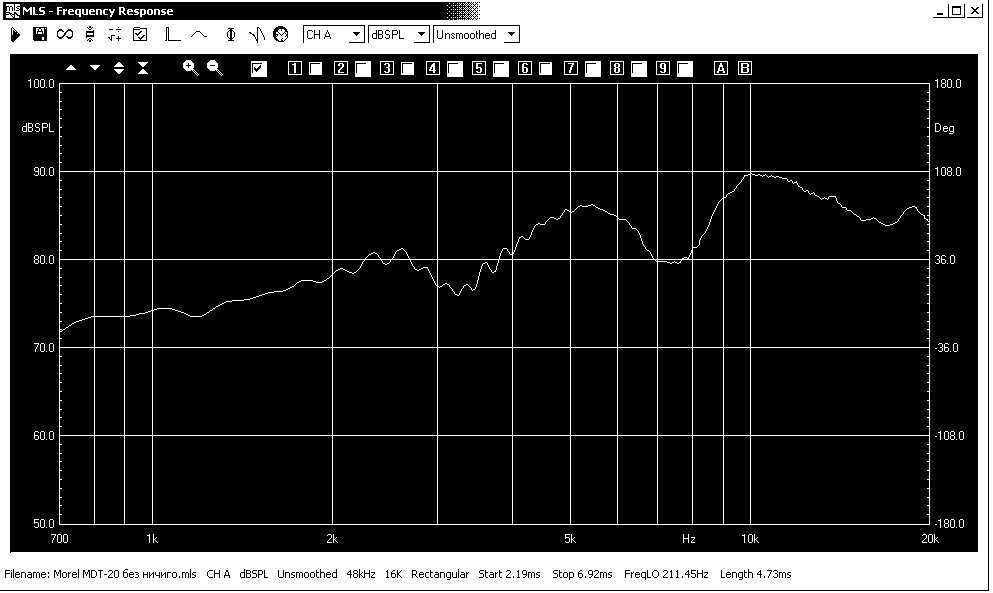Image resolution: width=993 pixels, height=593 pixels.
Task: Click overlay number 1 button
Action: (294, 68)
